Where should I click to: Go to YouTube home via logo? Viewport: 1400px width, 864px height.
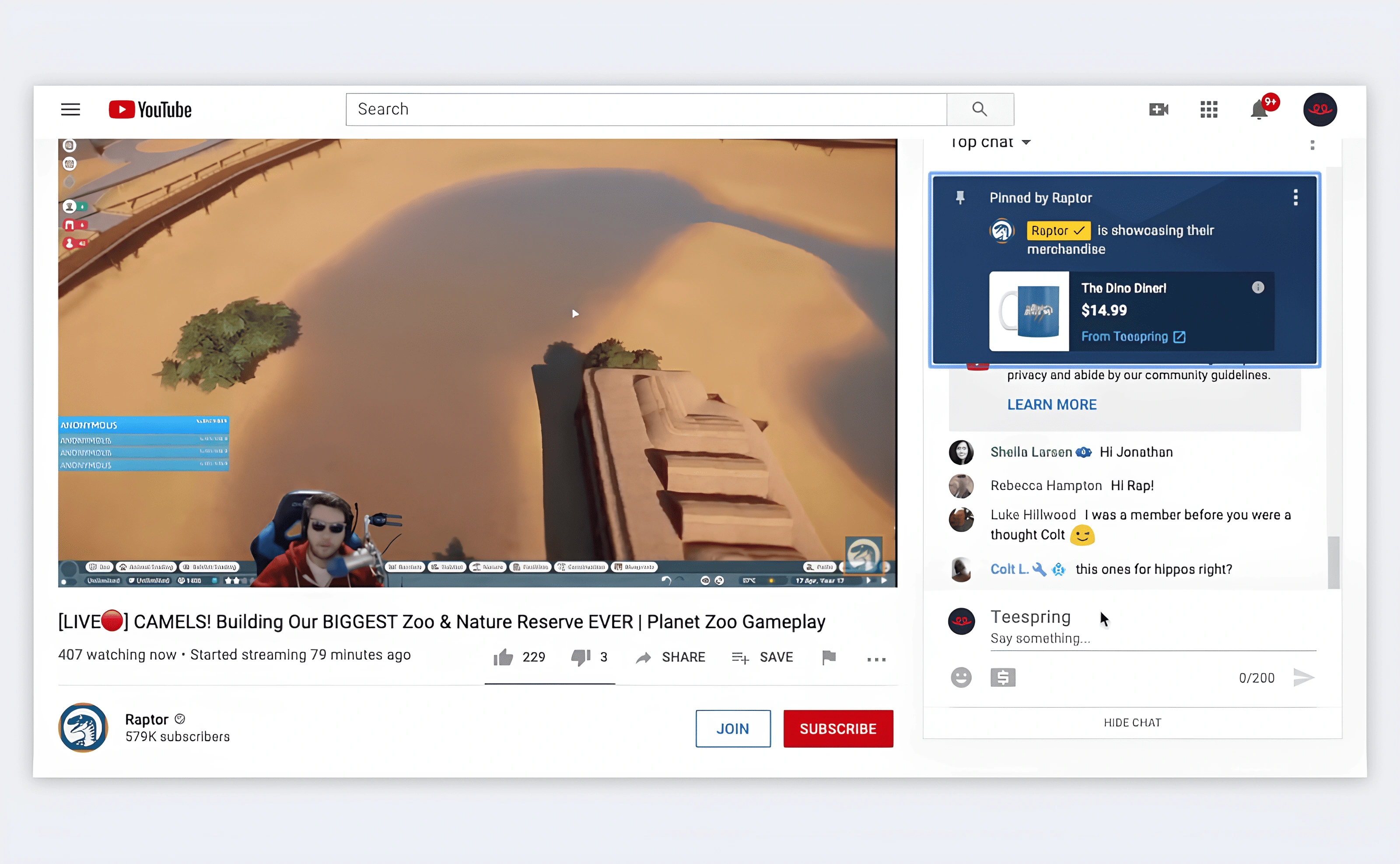[150, 109]
